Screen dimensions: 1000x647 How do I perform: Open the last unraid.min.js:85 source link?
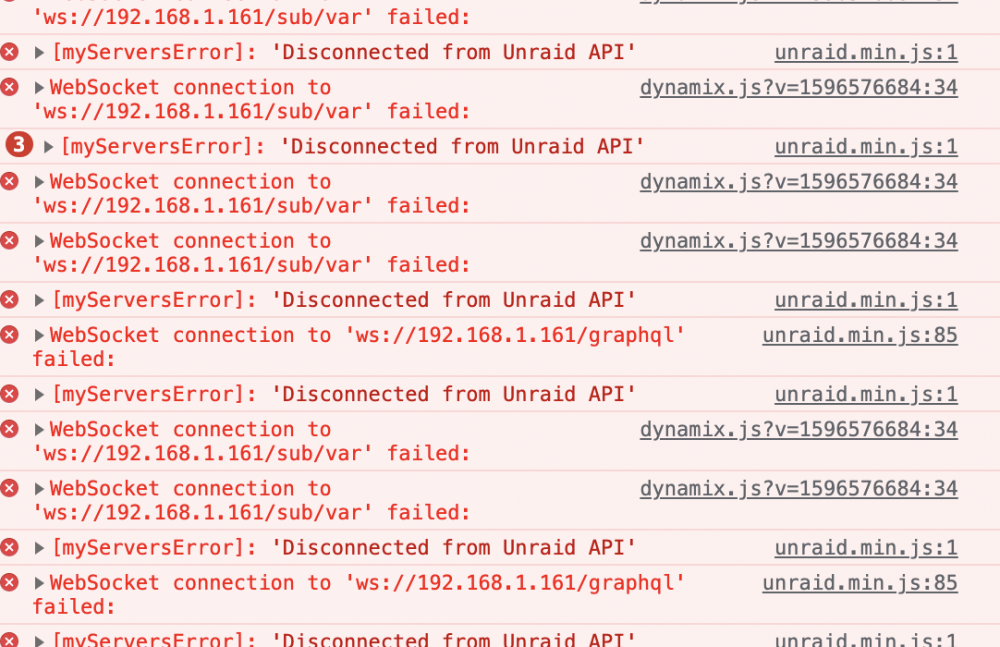point(860,583)
